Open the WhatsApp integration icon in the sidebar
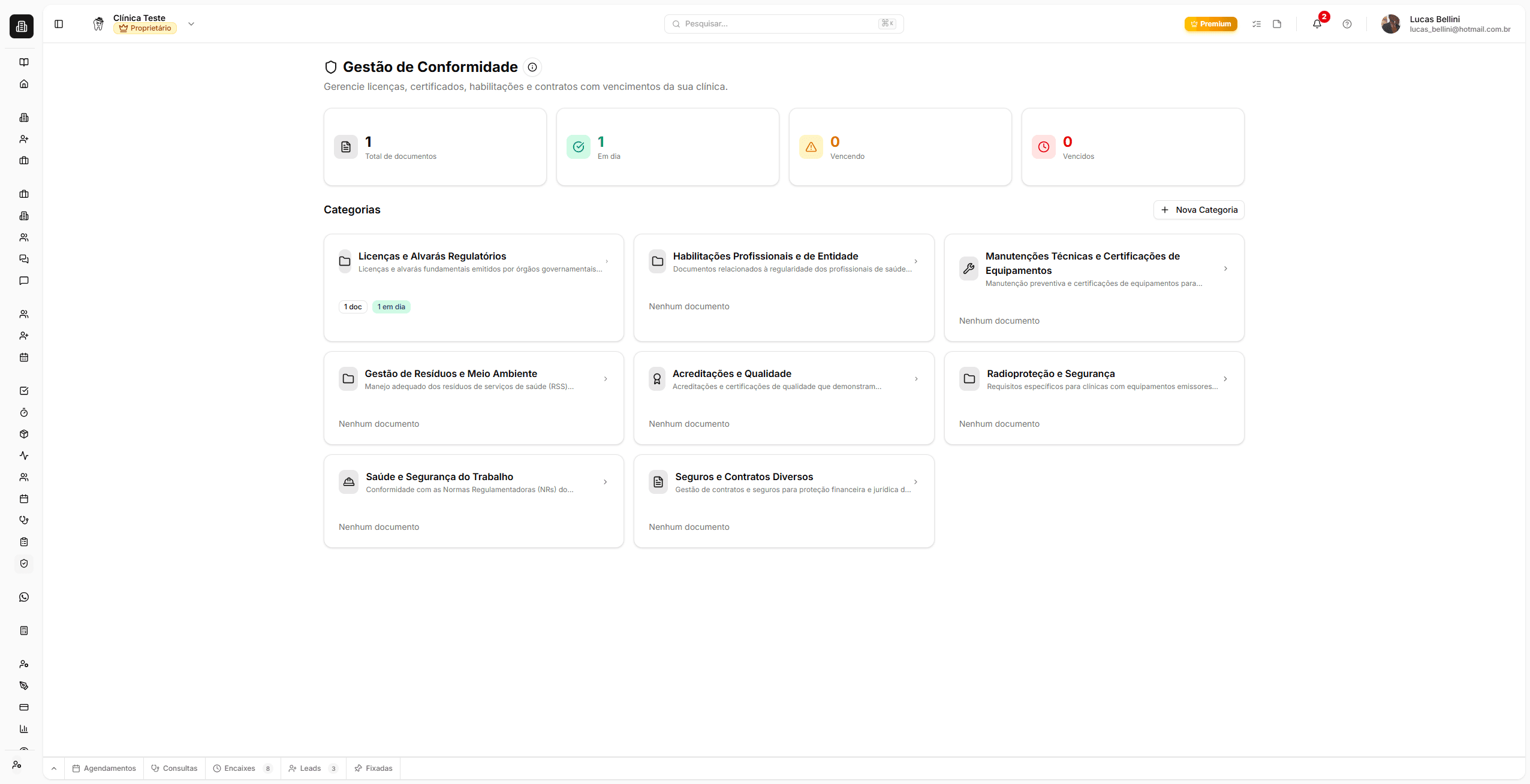1530x784 pixels. click(24, 596)
